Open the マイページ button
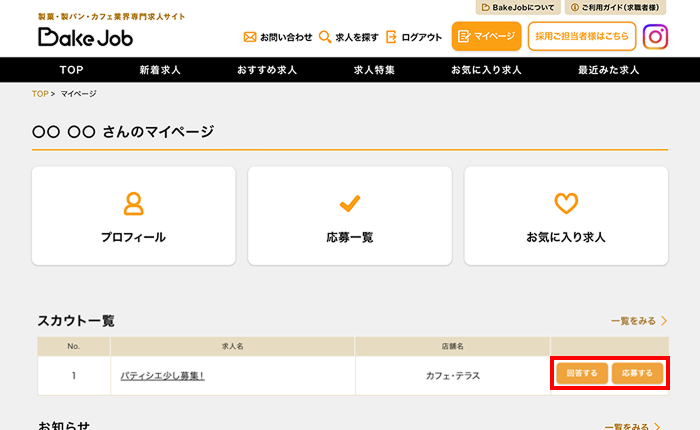 point(486,37)
